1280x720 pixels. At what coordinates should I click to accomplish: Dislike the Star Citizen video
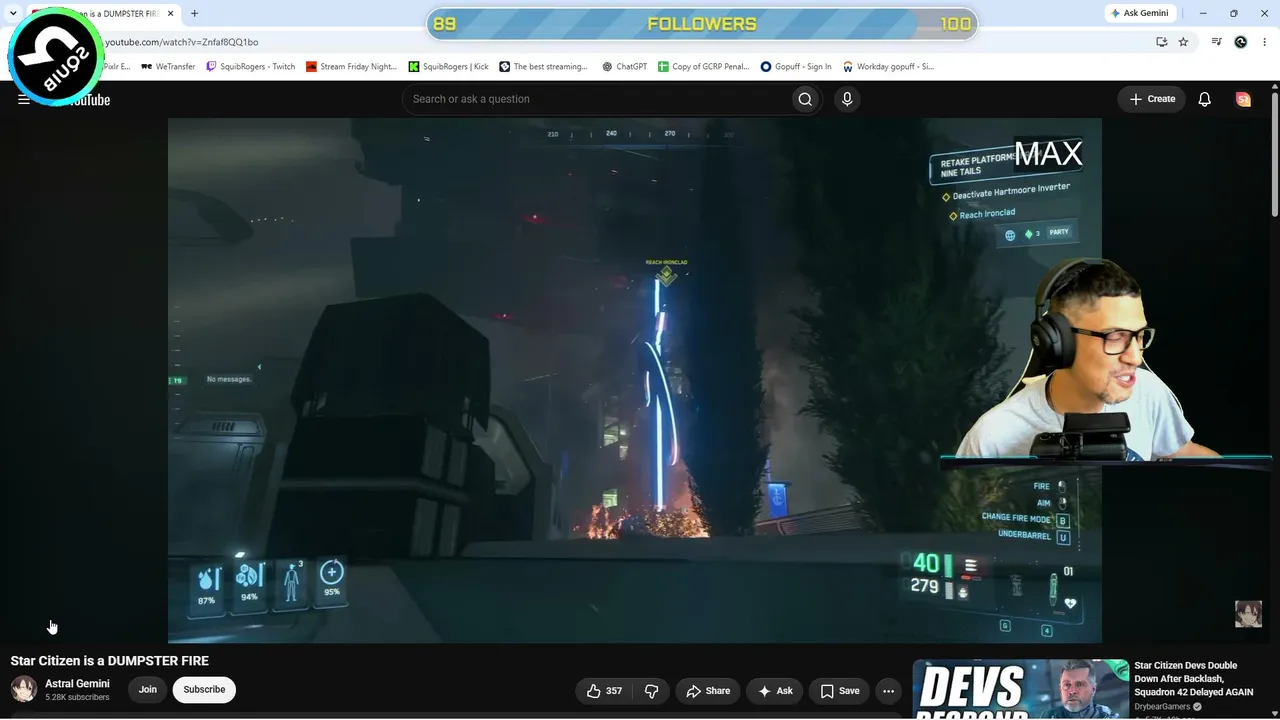click(x=652, y=691)
